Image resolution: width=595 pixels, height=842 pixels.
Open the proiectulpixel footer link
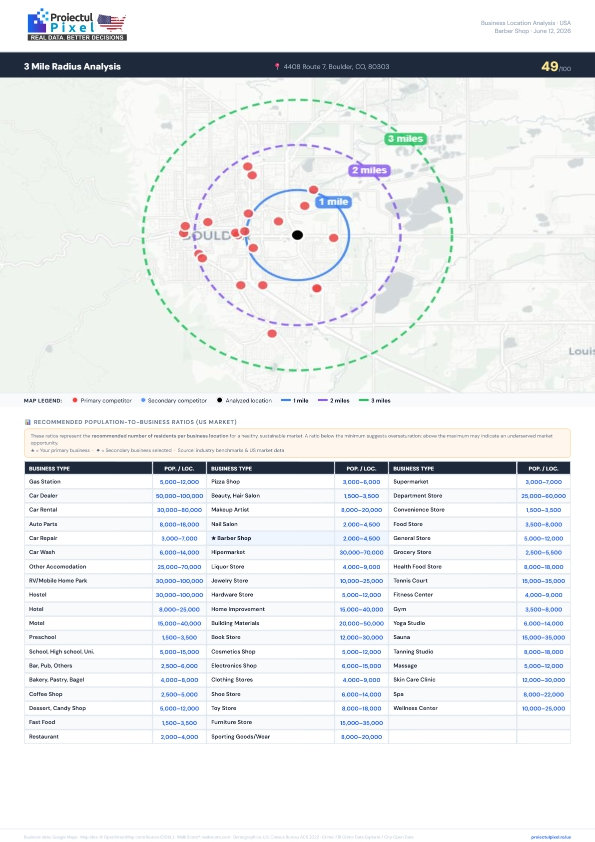tap(550, 837)
